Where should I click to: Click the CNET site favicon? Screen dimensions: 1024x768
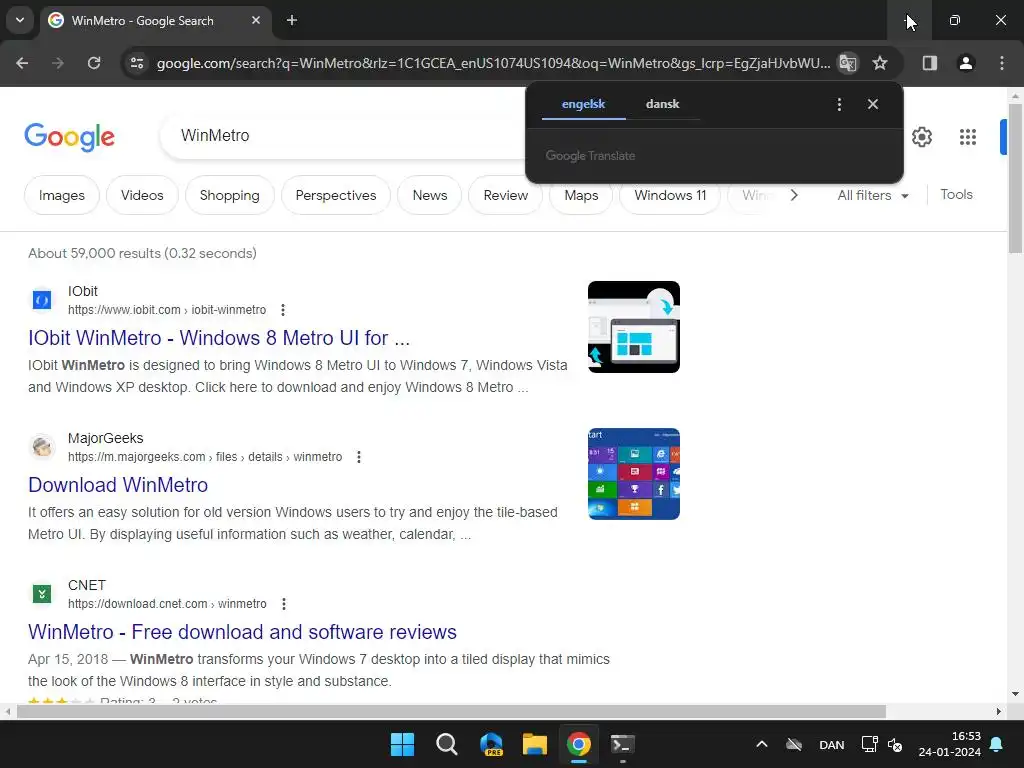coord(42,594)
